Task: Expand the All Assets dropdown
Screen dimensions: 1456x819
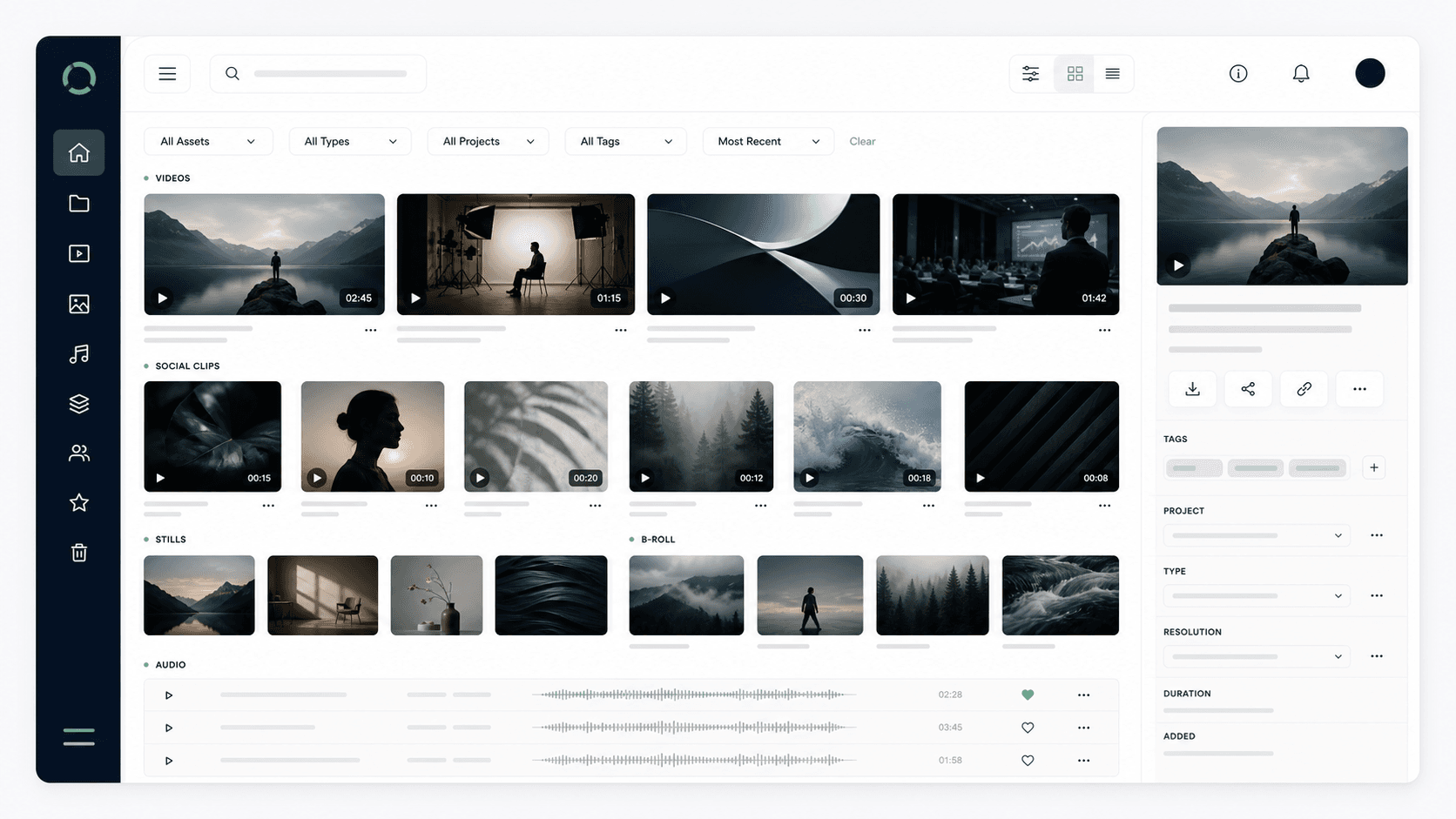Action: (x=208, y=141)
